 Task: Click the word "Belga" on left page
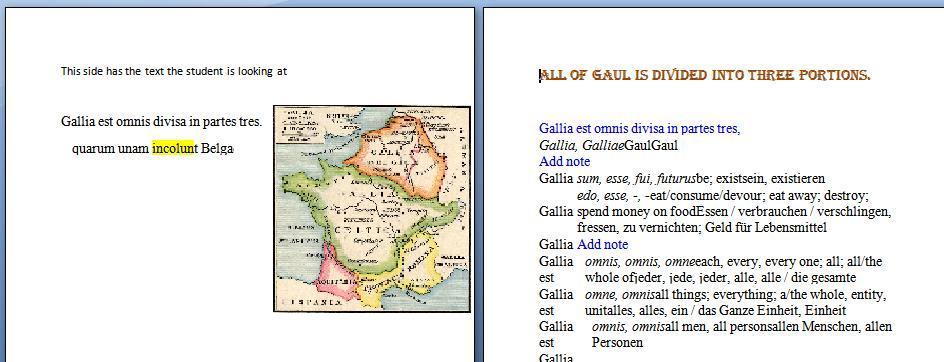click(216, 149)
